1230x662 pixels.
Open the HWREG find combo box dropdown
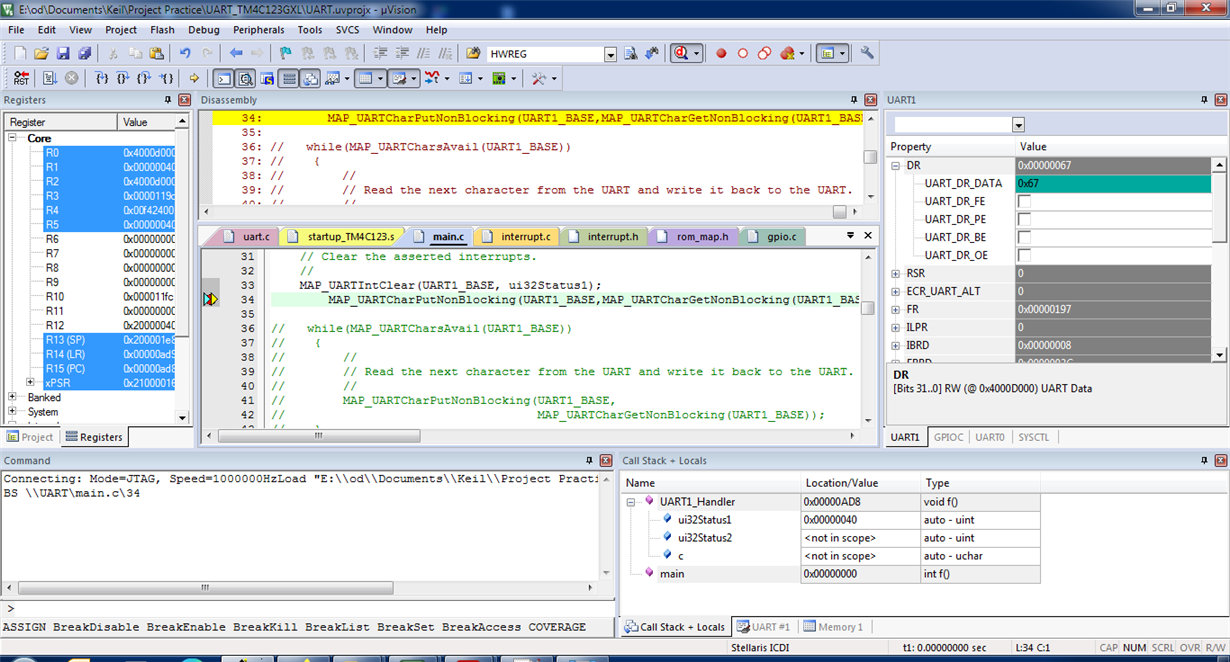pyautogui.click(x=610, y=54)
